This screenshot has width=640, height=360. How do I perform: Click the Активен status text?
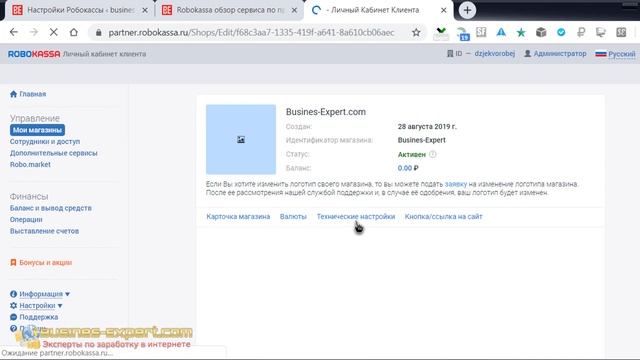point(412,154)
